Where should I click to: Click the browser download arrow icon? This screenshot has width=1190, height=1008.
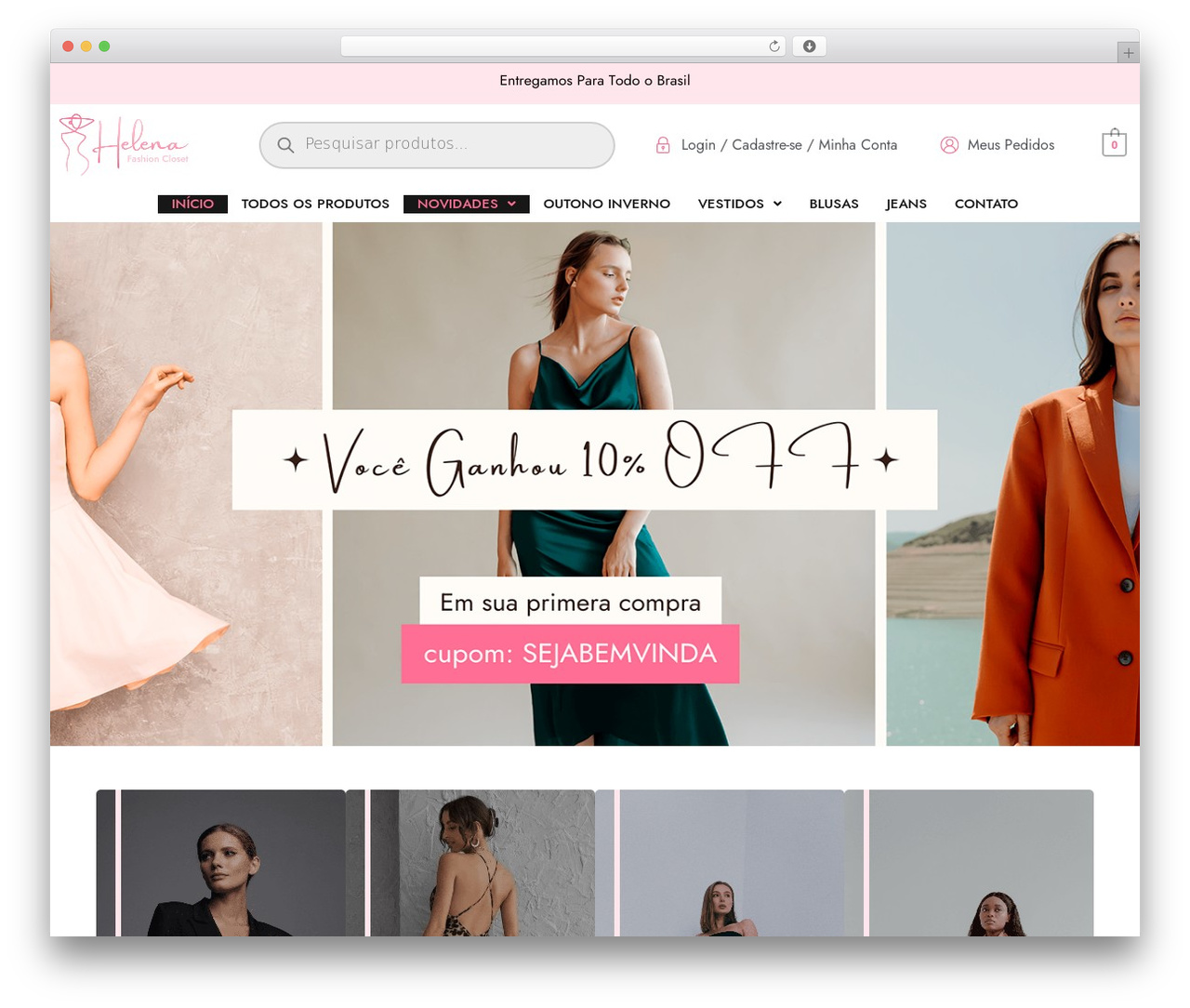coord(809,46)
